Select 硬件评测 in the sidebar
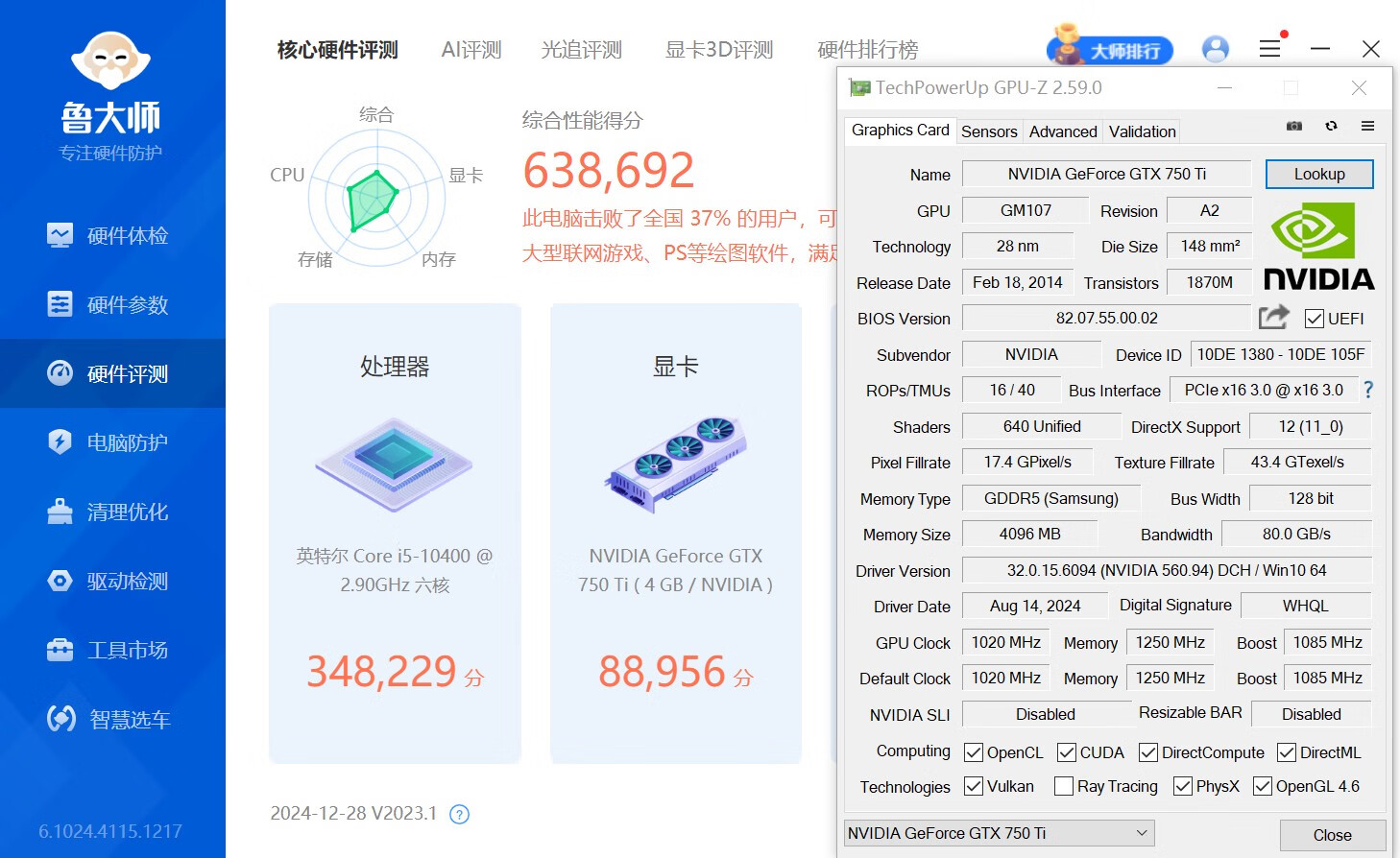This screenshot has width=1400, height=858. [x=112, y=373]
